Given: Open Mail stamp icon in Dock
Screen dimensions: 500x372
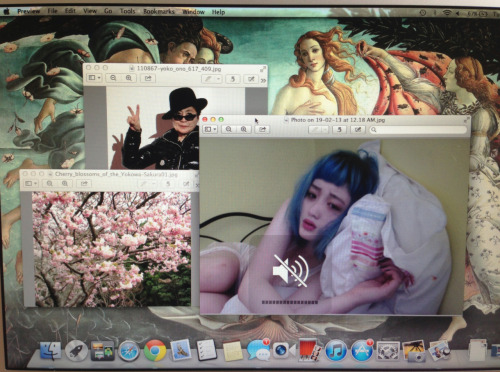Looking at the screenshot, I should 180,350.
